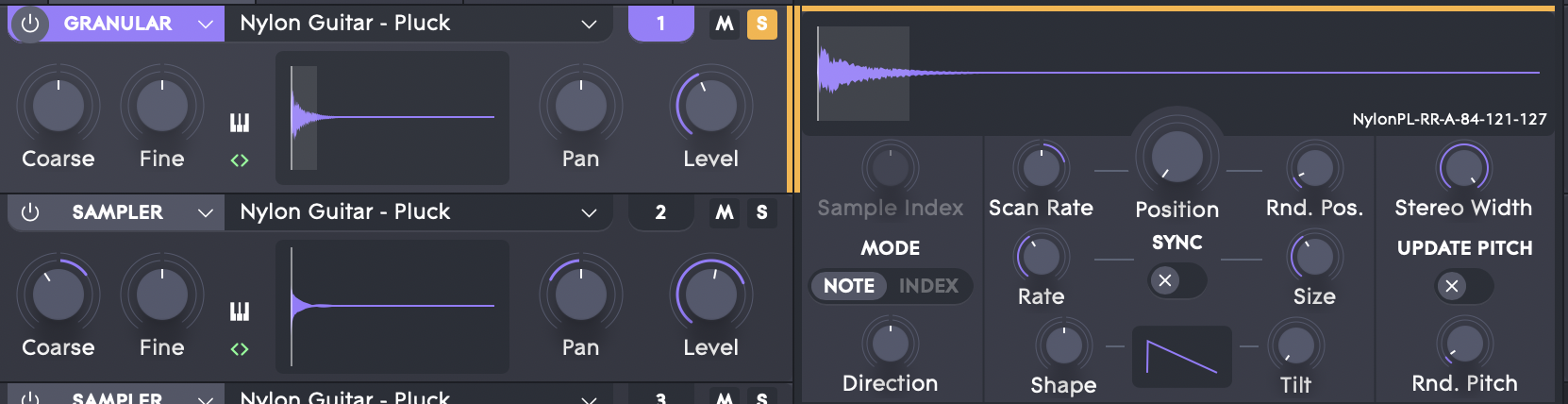Click the piano keyboard icon in layer 1
Image resolution: width=1568 pixels, height=404 pixels.
[240, 123]
